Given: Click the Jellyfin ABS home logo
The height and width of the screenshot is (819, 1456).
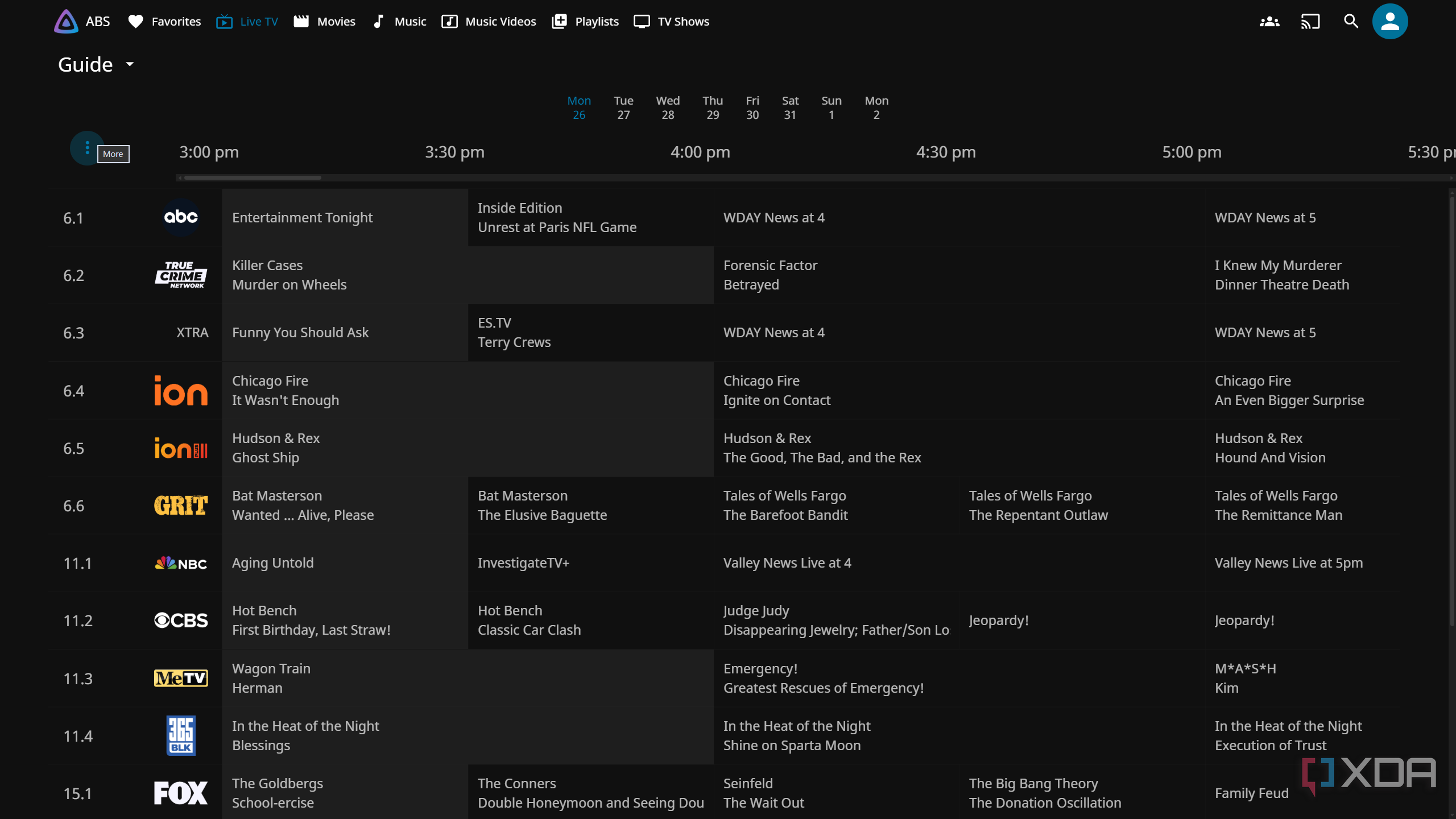Looking at the screenshot, I should (x=81, y=22).
